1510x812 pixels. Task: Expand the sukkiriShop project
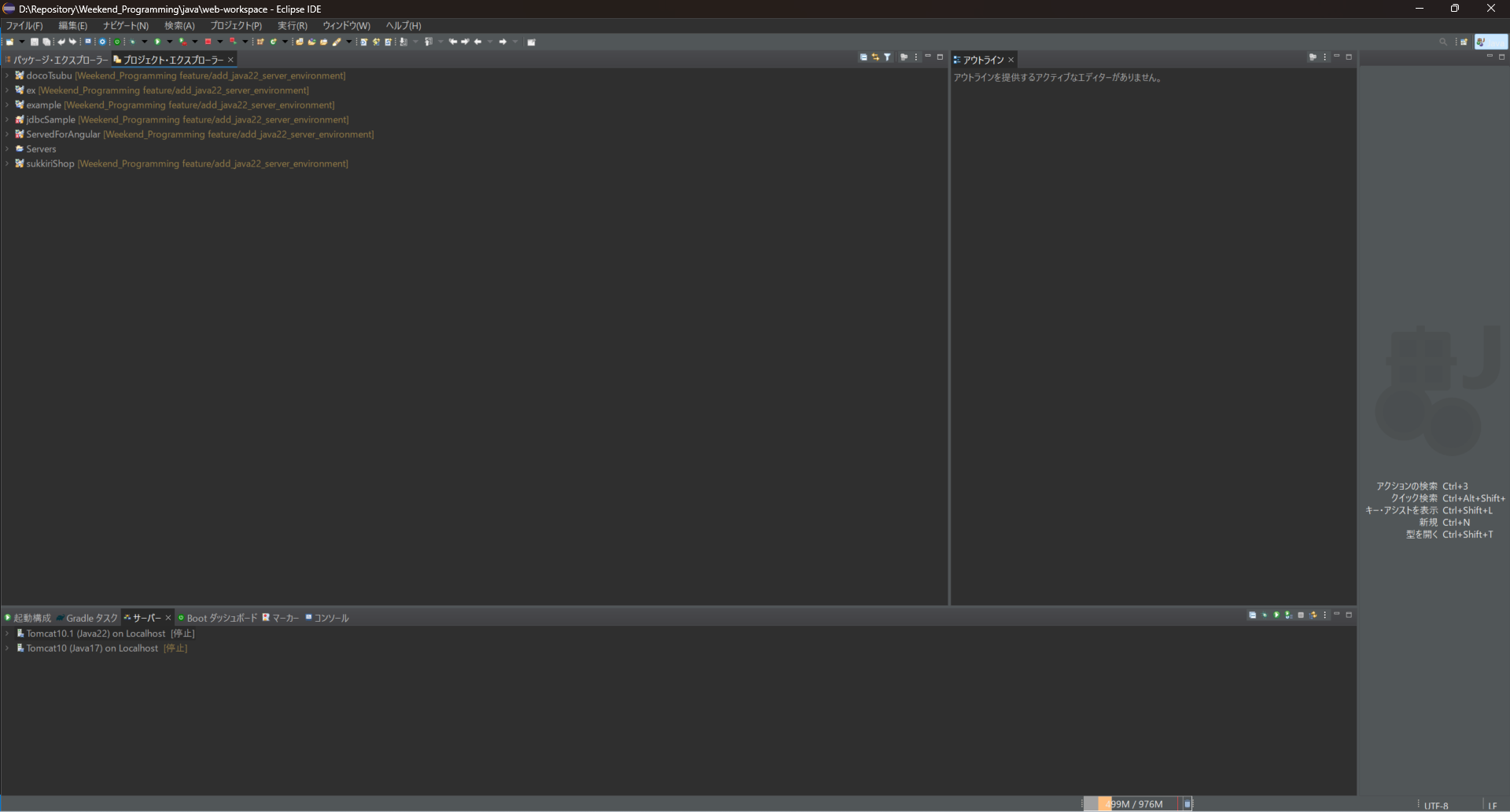tap(7, 164)
